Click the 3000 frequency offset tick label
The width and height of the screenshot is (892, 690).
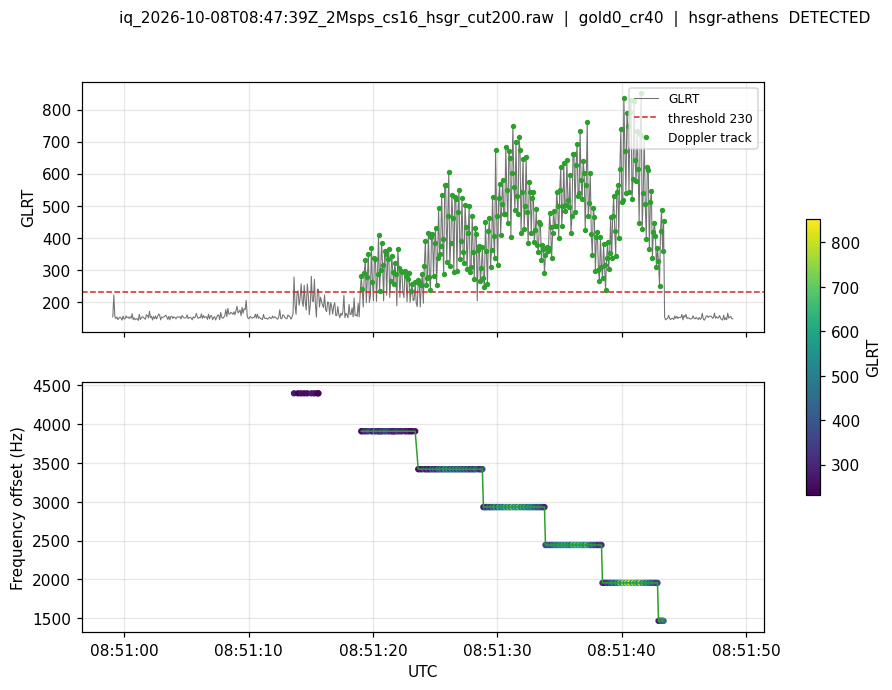[x=53, y=503]
